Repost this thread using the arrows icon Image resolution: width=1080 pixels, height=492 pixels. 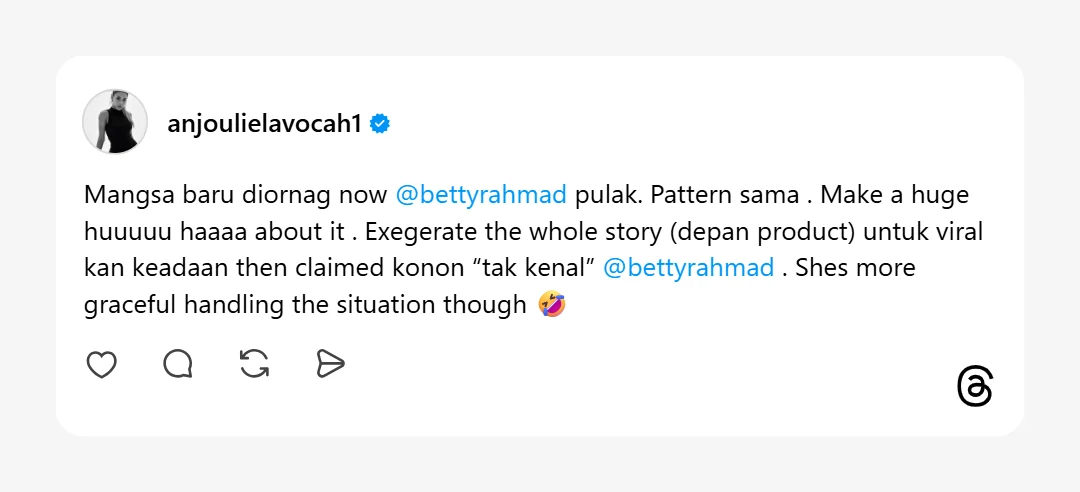coord(255,365)
